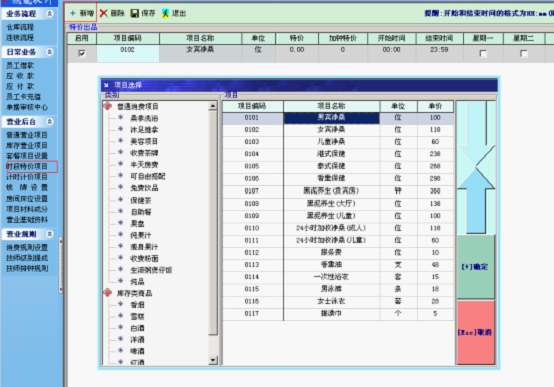
Task: Collapse the 业务流程 sidebar section
Action: point(50,13)
